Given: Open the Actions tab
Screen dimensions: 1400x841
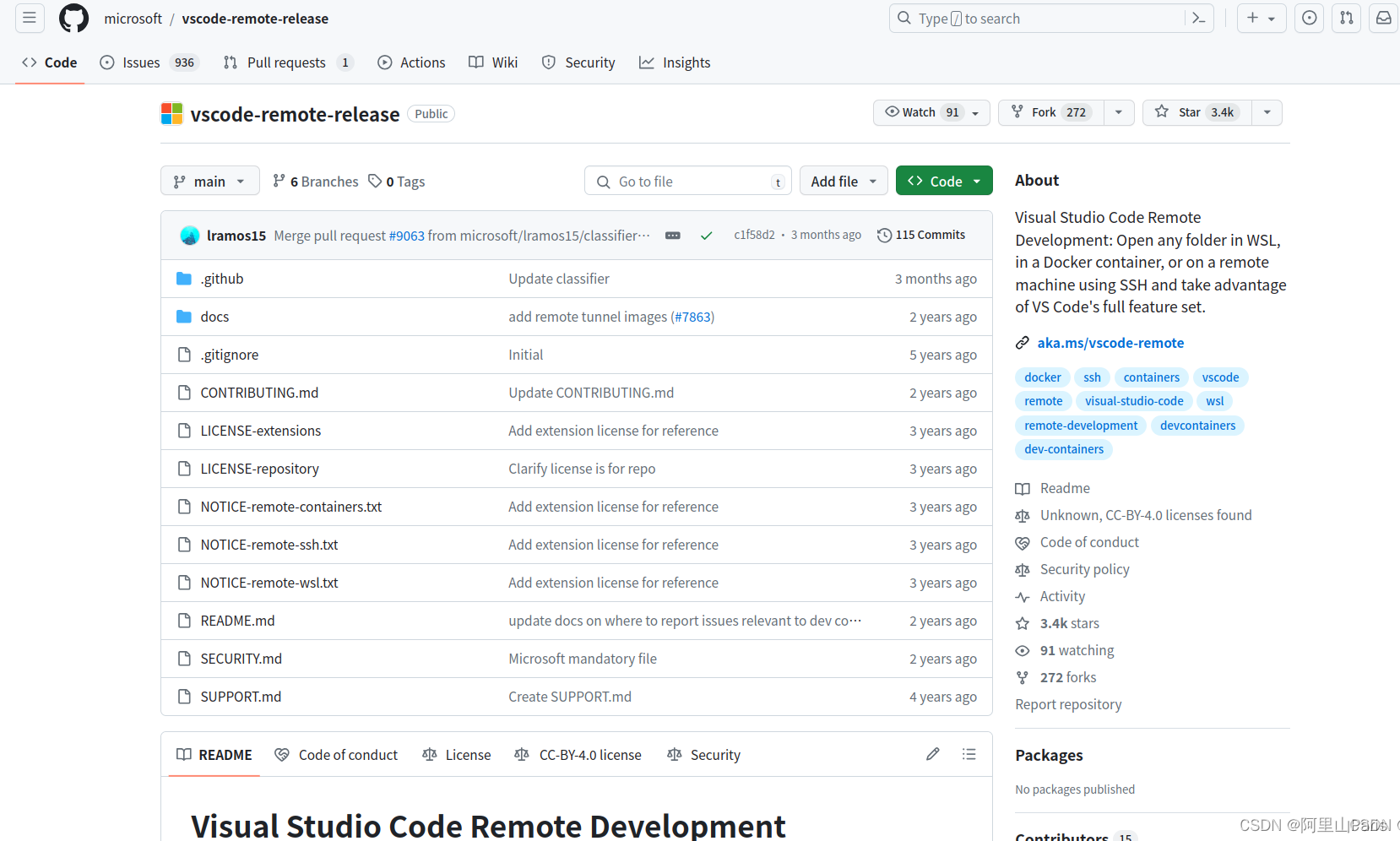Looking at the screenshot, I should click(411, 62).
